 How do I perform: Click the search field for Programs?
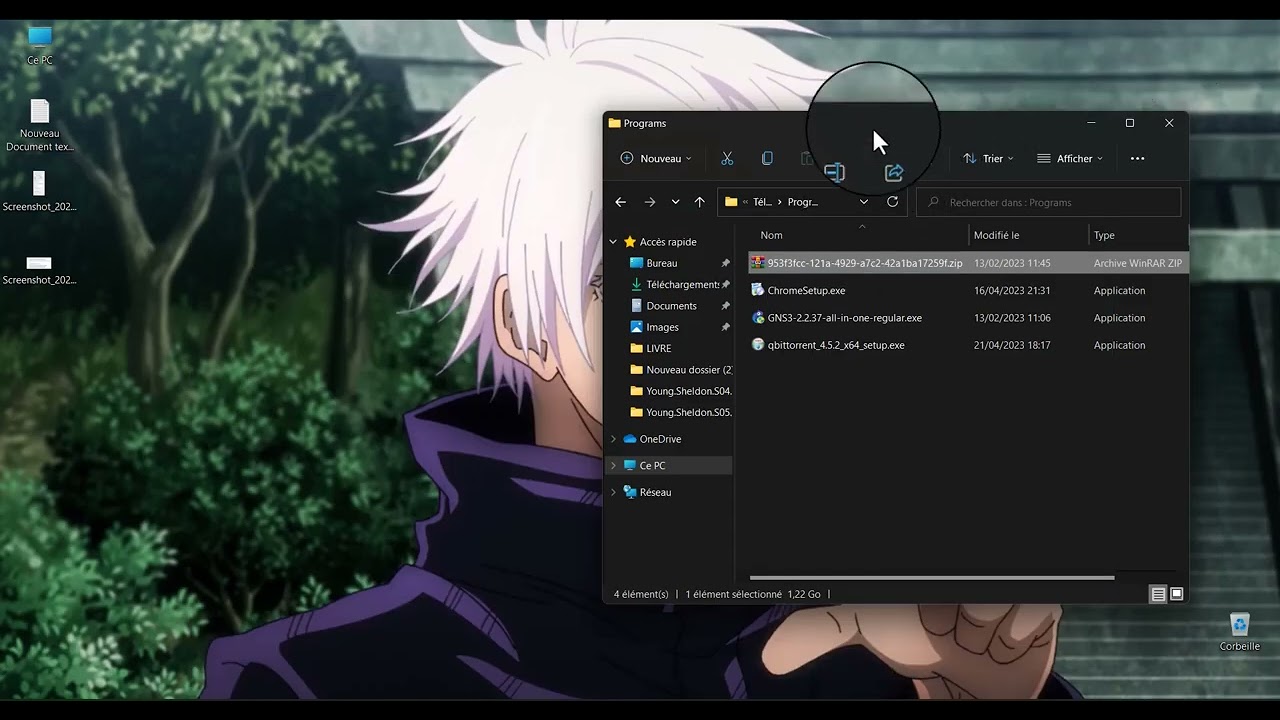pyautogui.click(x=1048, y=202)
